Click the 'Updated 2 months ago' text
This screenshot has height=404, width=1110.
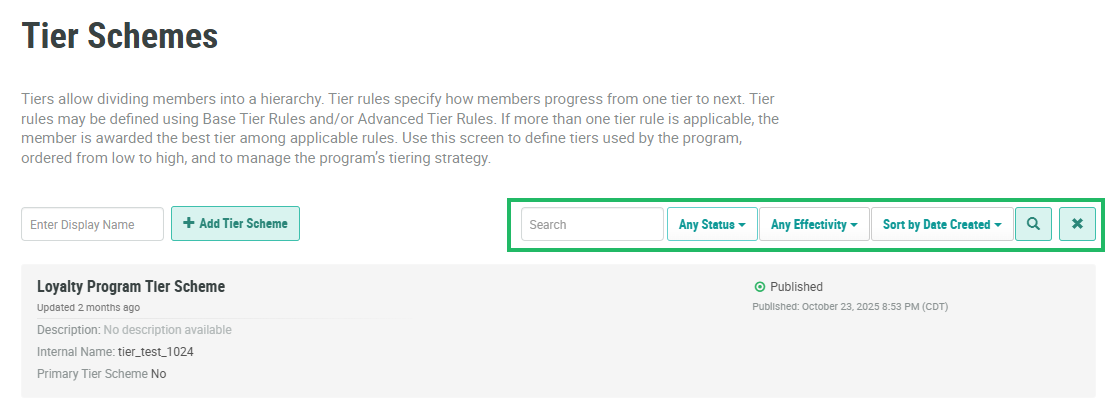(x=88, y=307)
